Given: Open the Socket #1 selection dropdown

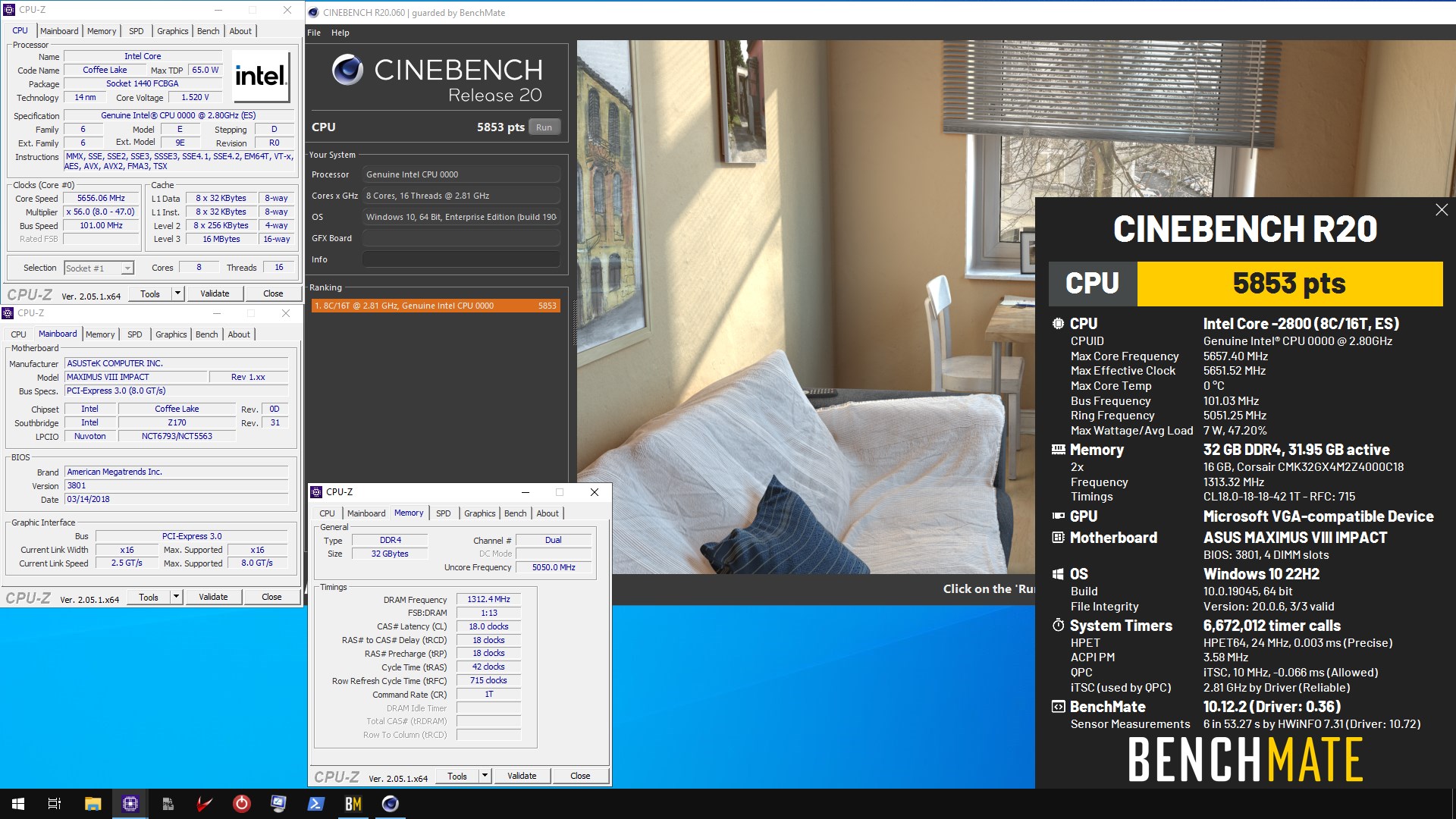Looking at the screenshot, I should pyautogui.click(x=127, y=268).
